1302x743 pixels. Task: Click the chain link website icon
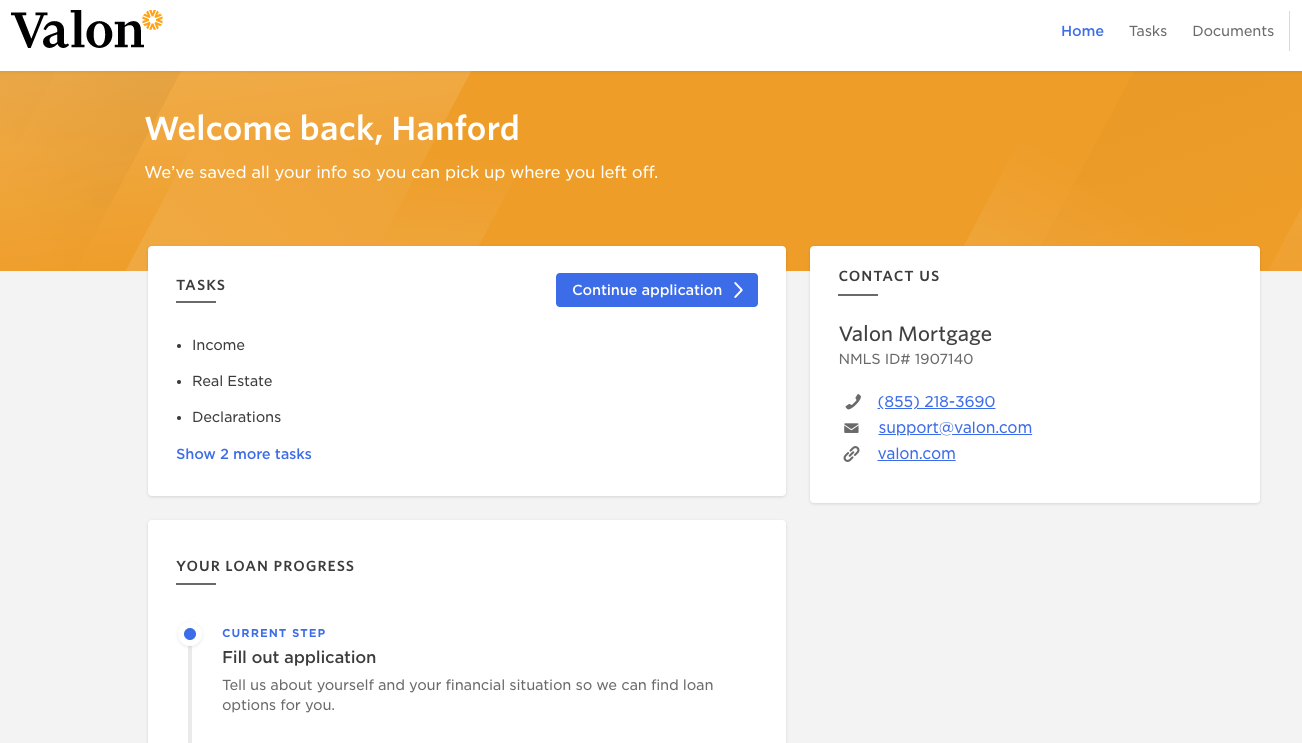(851, 454)
